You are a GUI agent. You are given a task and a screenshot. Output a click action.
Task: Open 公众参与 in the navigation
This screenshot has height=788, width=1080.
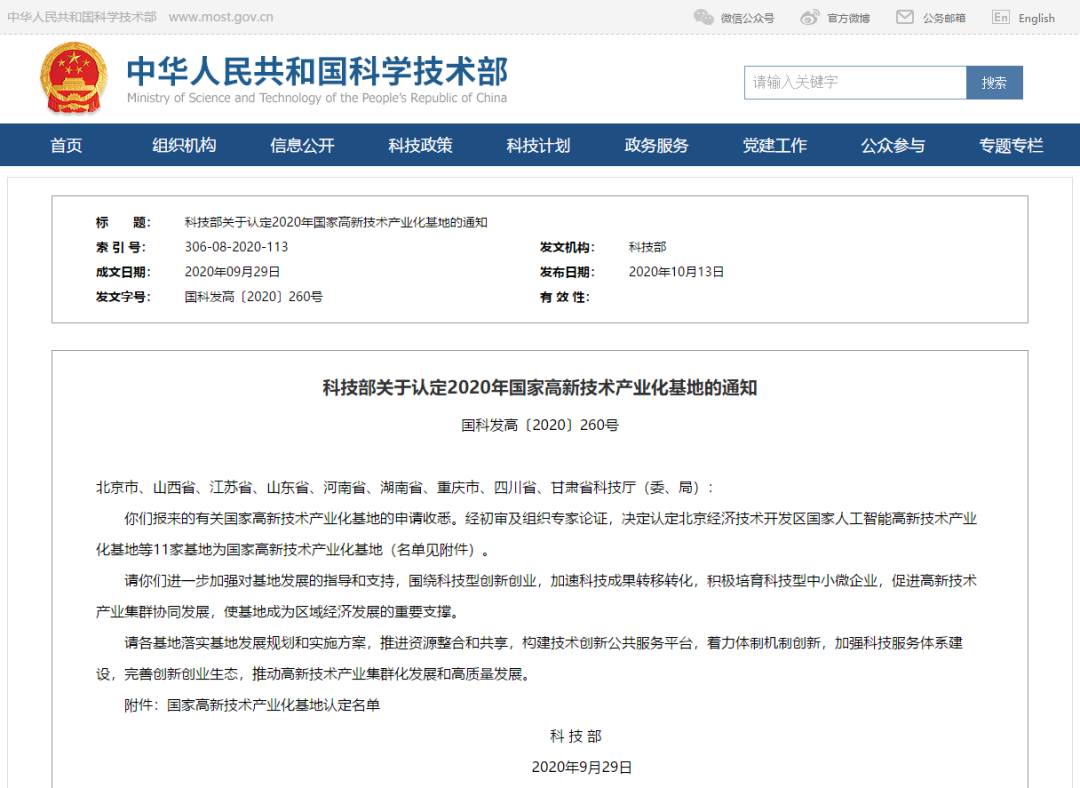(x=893, y=146)
